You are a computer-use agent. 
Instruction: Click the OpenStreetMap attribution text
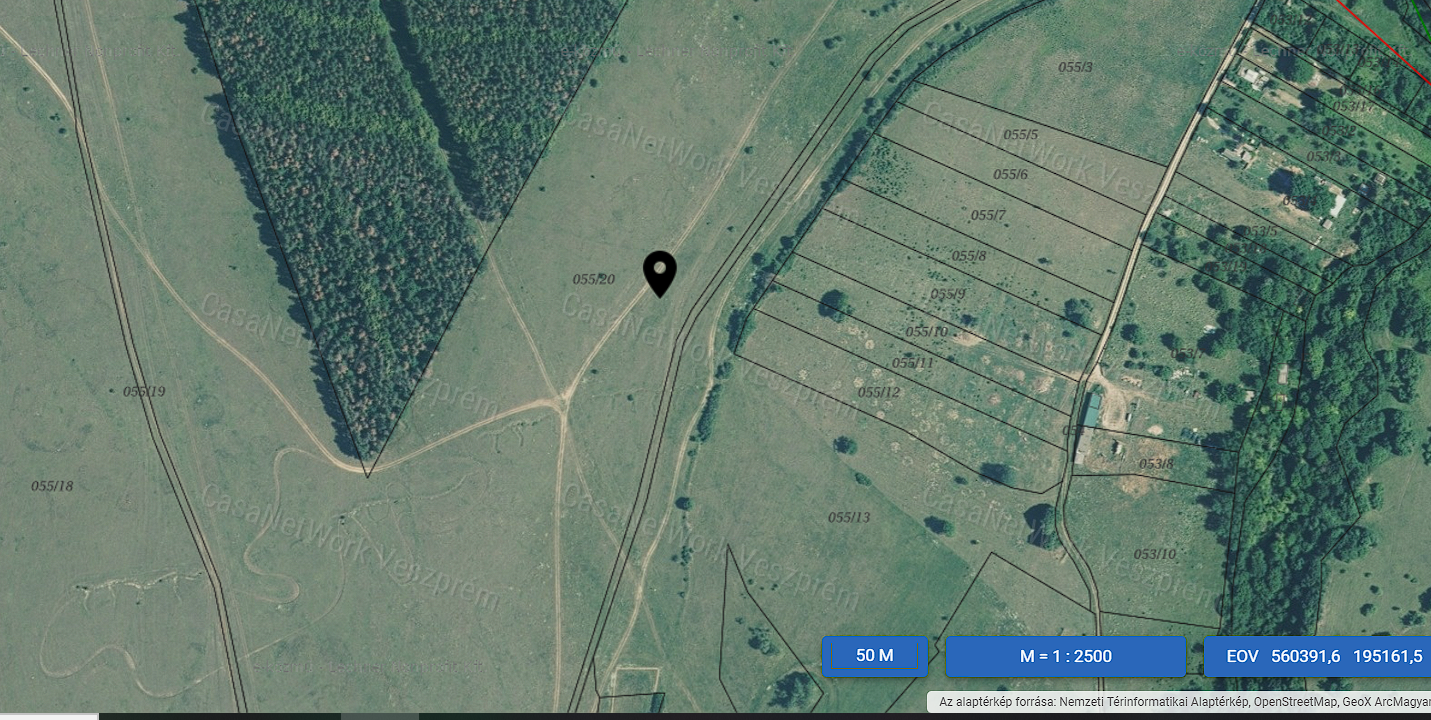pos(1299,702)
